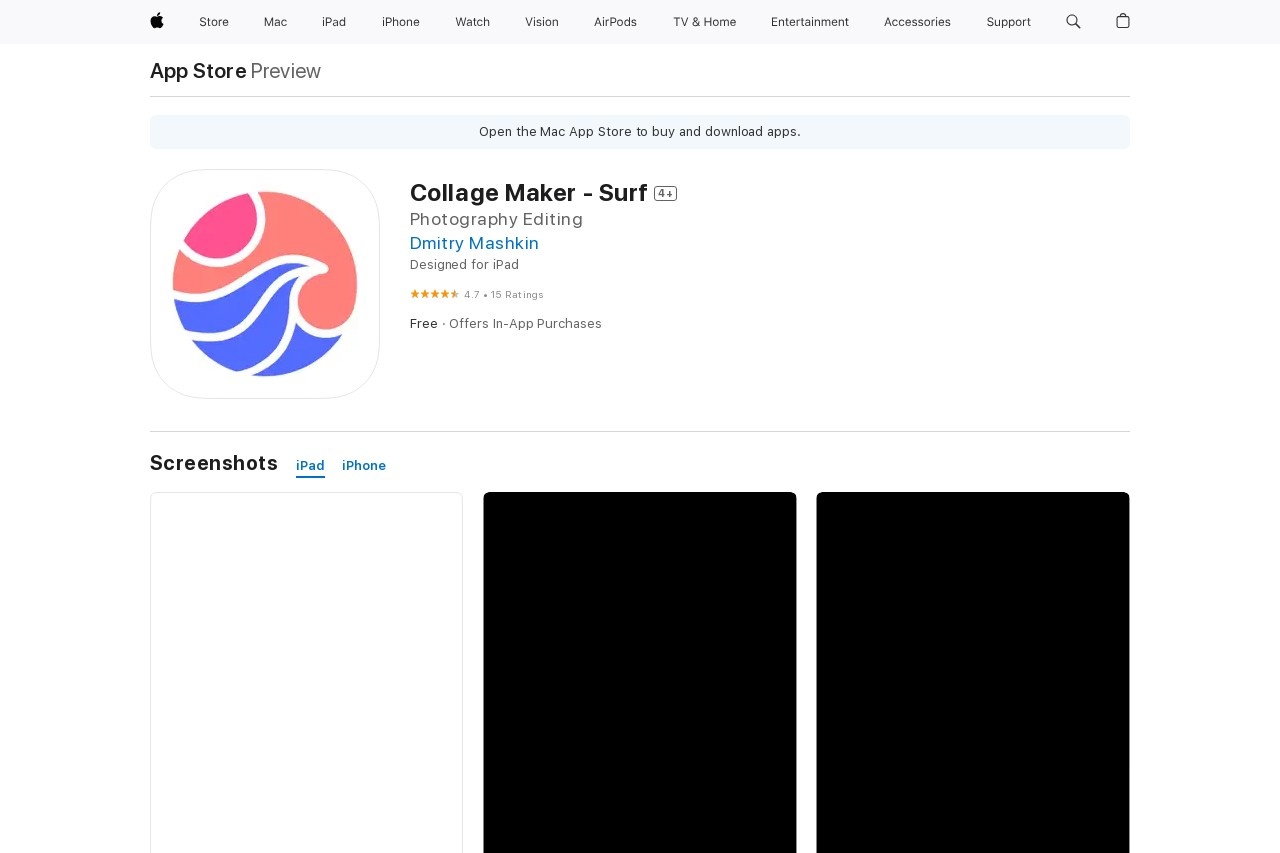Click the 'Designed for iPad' text

[464, 265]
